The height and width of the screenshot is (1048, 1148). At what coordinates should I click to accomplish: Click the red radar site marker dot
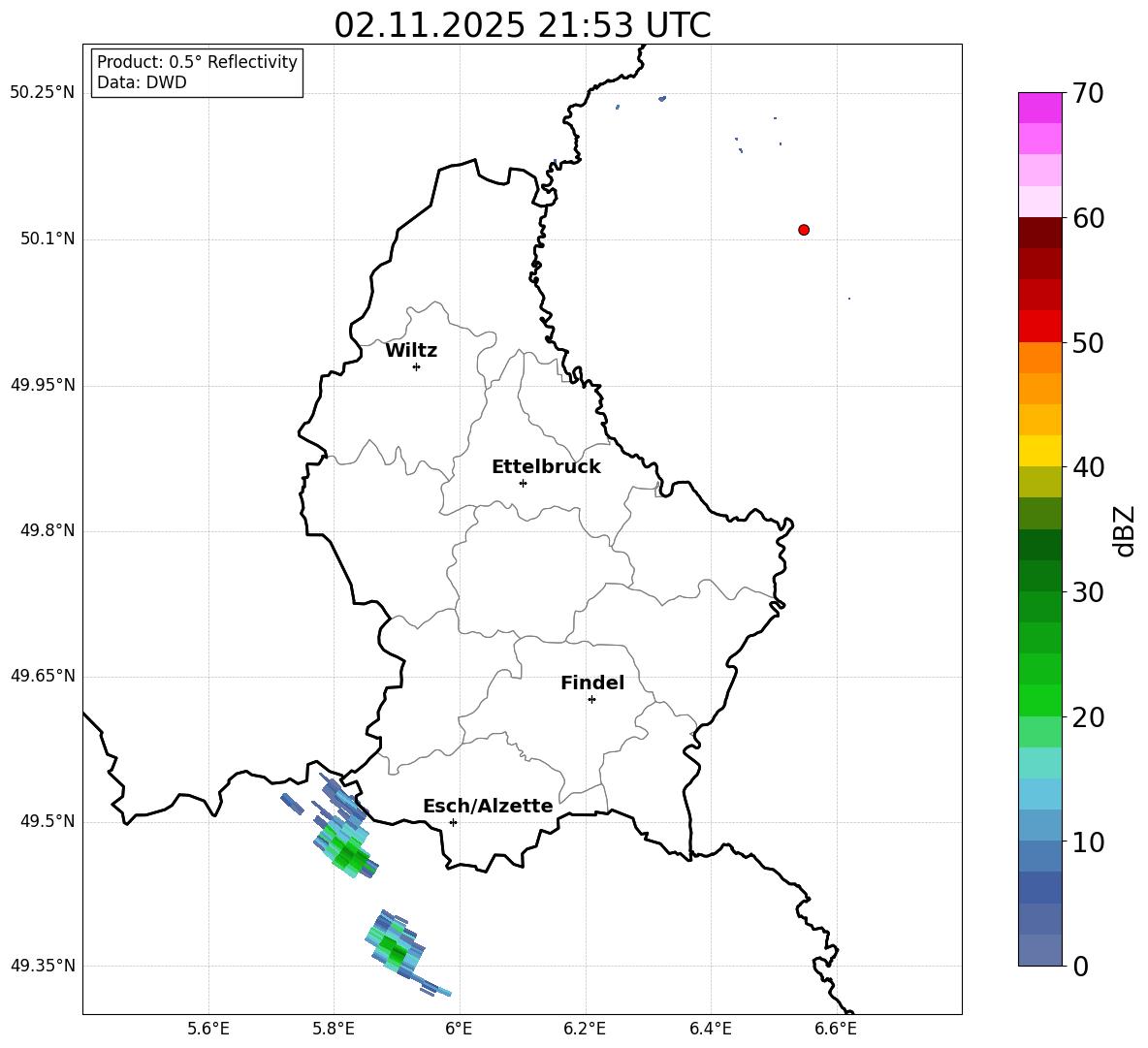pyautogui.click(x=804, y=230)
